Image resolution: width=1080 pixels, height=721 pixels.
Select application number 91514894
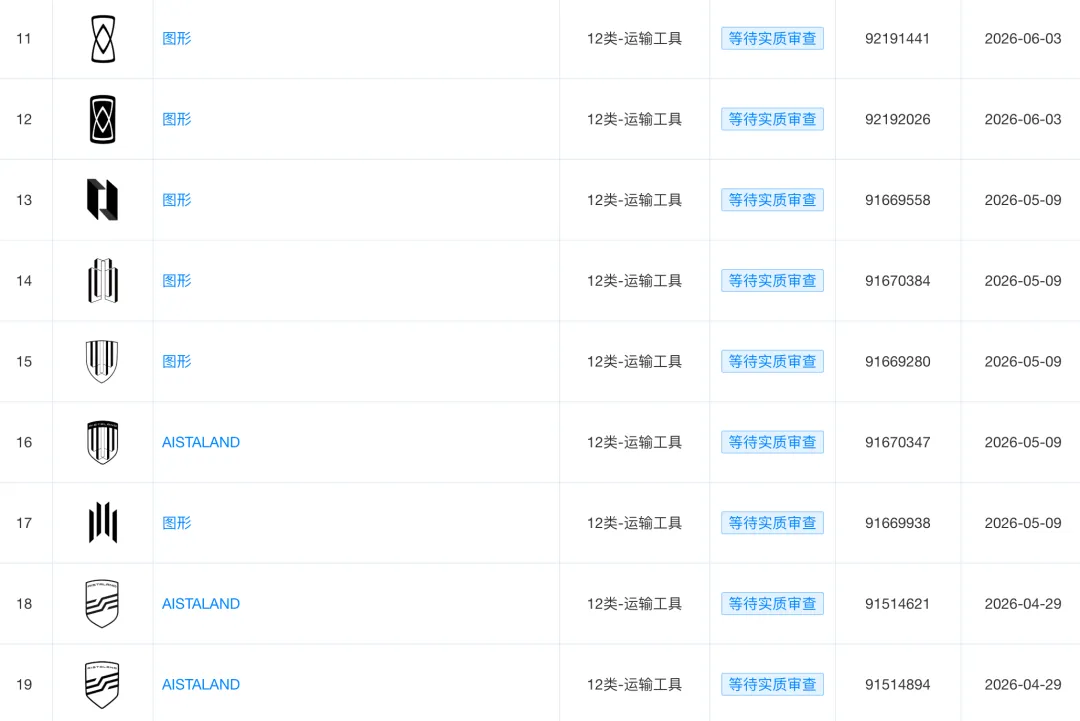[x=897, y=685]
